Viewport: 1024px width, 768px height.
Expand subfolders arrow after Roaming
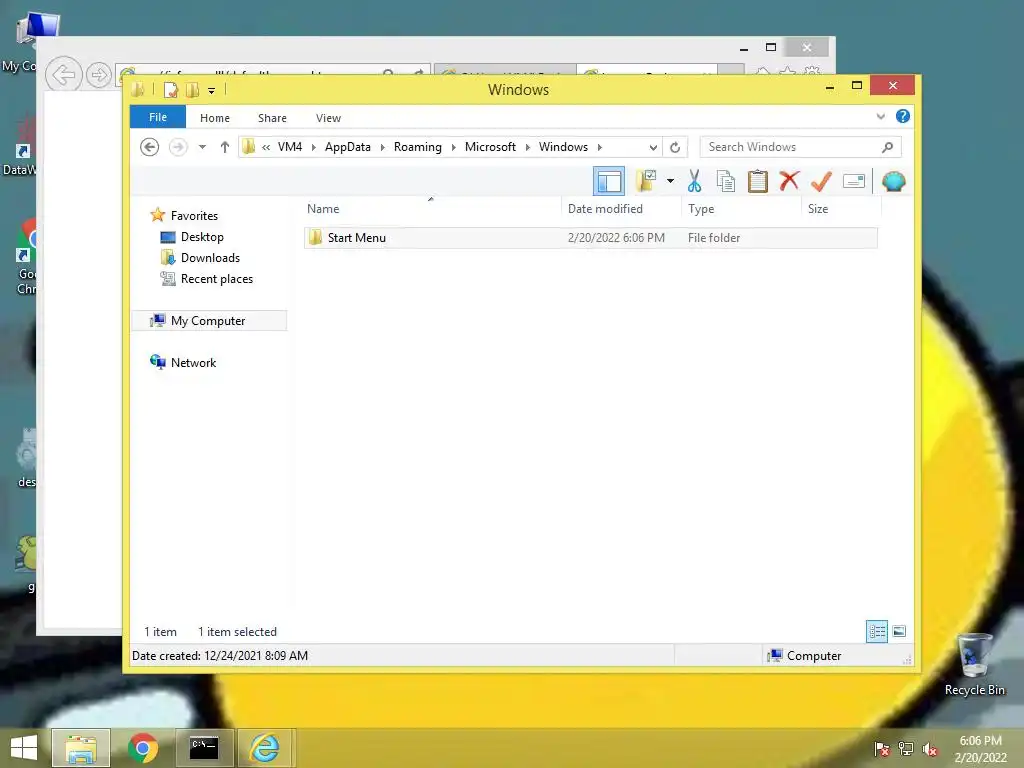[x=453, y=148]
